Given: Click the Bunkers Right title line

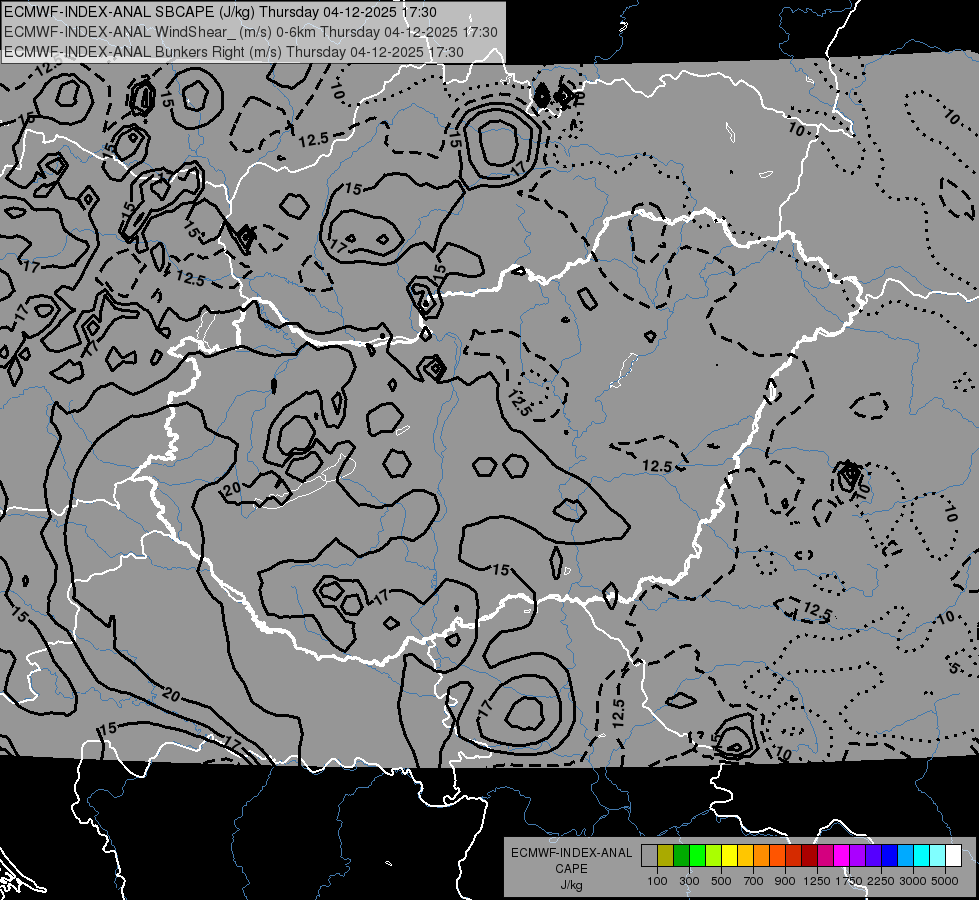Looking at the screenshot, I should pos(234,52).
